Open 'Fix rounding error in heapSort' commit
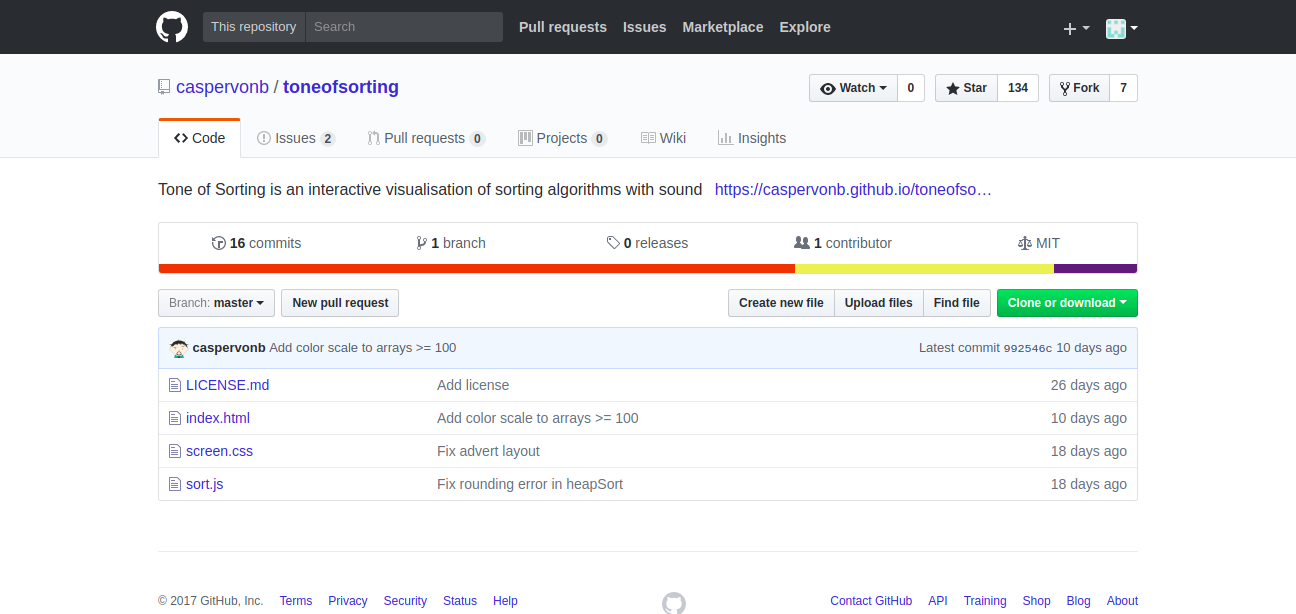 click(x=530, y=484)
